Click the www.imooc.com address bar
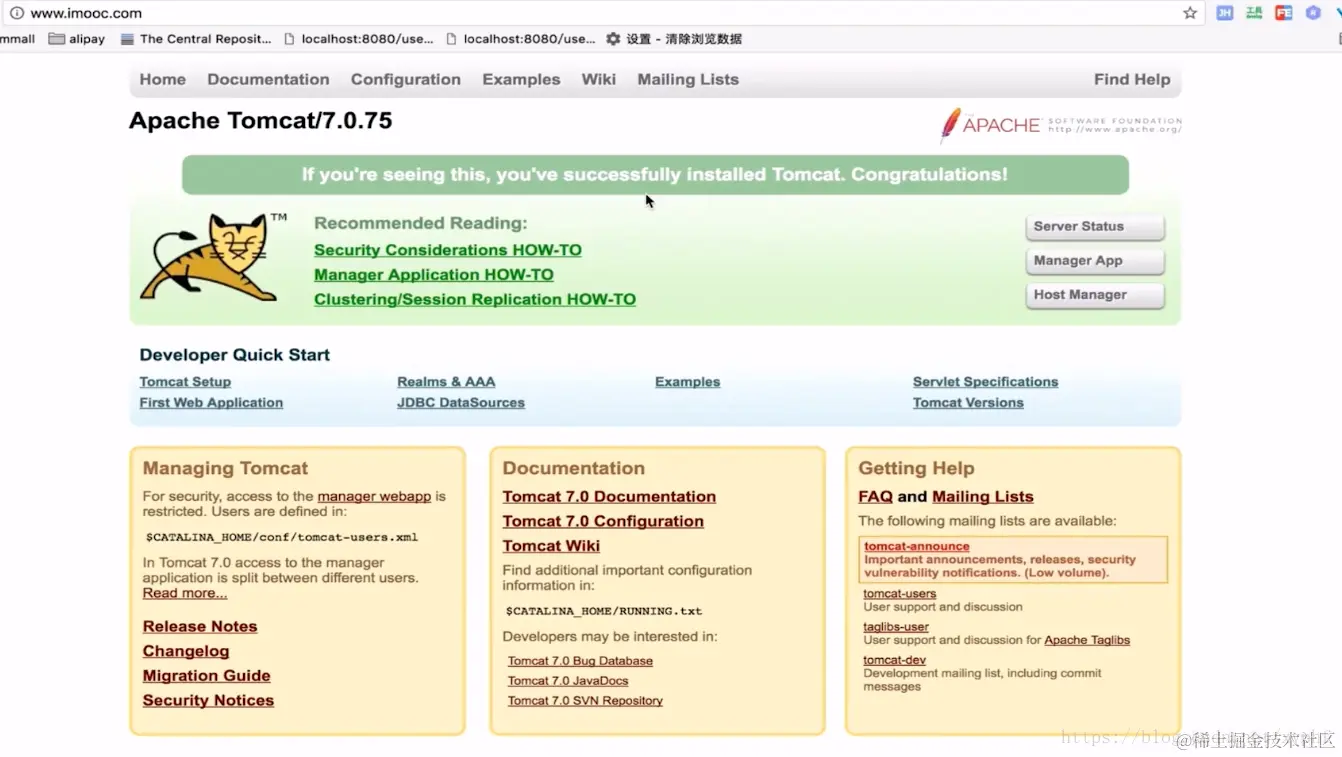 [600, 13]
